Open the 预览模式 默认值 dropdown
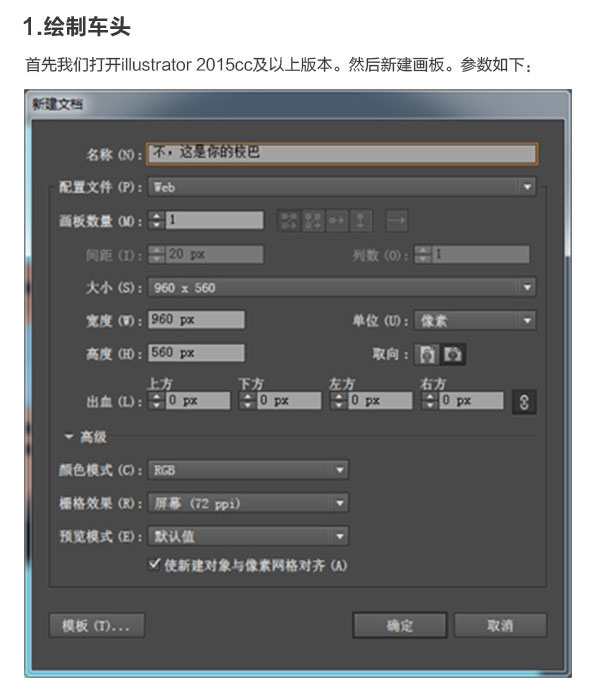The height and width of the screenshot is (683, 600). click(248, 536)
